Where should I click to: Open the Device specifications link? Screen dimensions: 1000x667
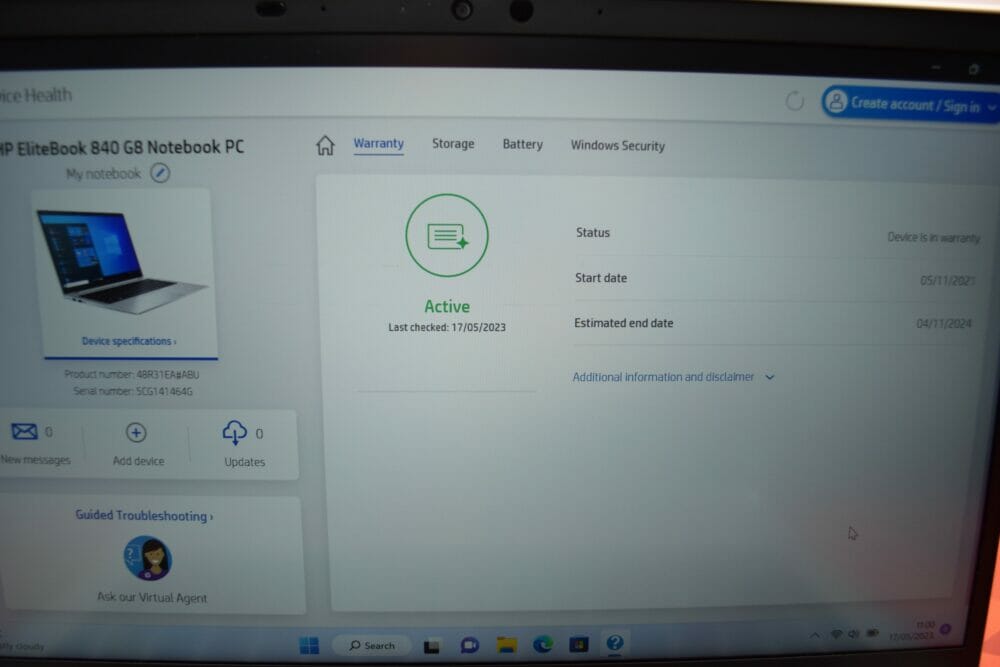[x=129, y=341]
